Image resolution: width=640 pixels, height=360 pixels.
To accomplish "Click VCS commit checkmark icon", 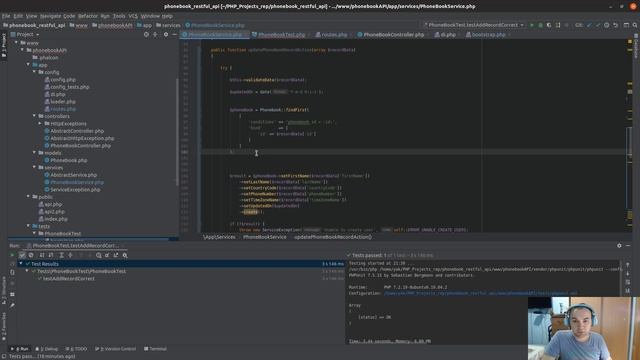I will 598,25.
